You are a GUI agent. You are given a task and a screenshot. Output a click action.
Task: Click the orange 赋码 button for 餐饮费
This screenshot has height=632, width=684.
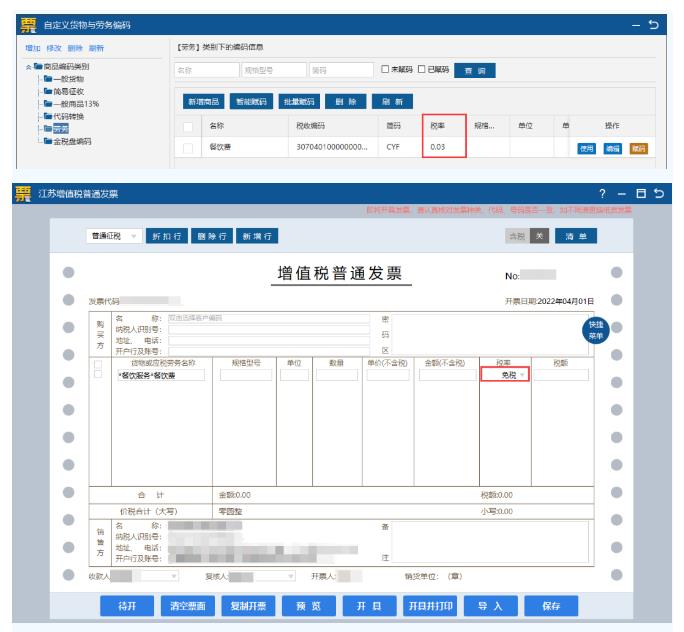[637, 148]
